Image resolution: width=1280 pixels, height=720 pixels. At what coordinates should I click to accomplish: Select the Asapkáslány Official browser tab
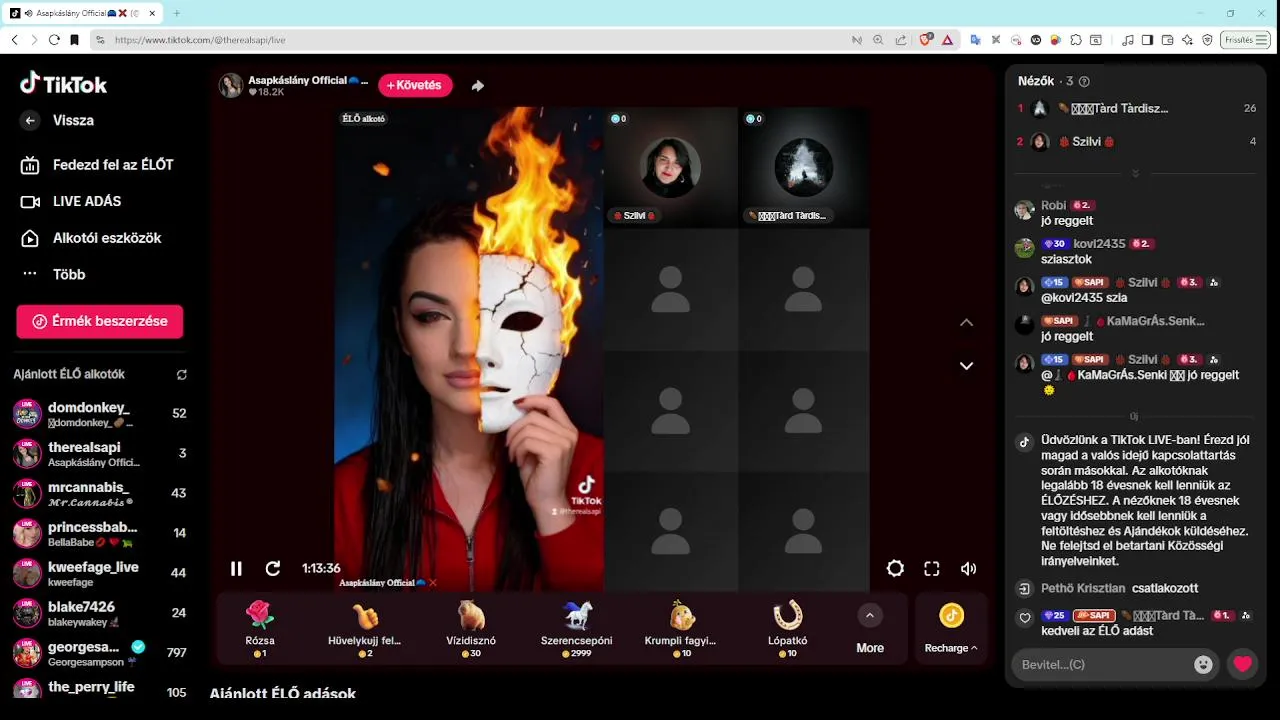82,13
